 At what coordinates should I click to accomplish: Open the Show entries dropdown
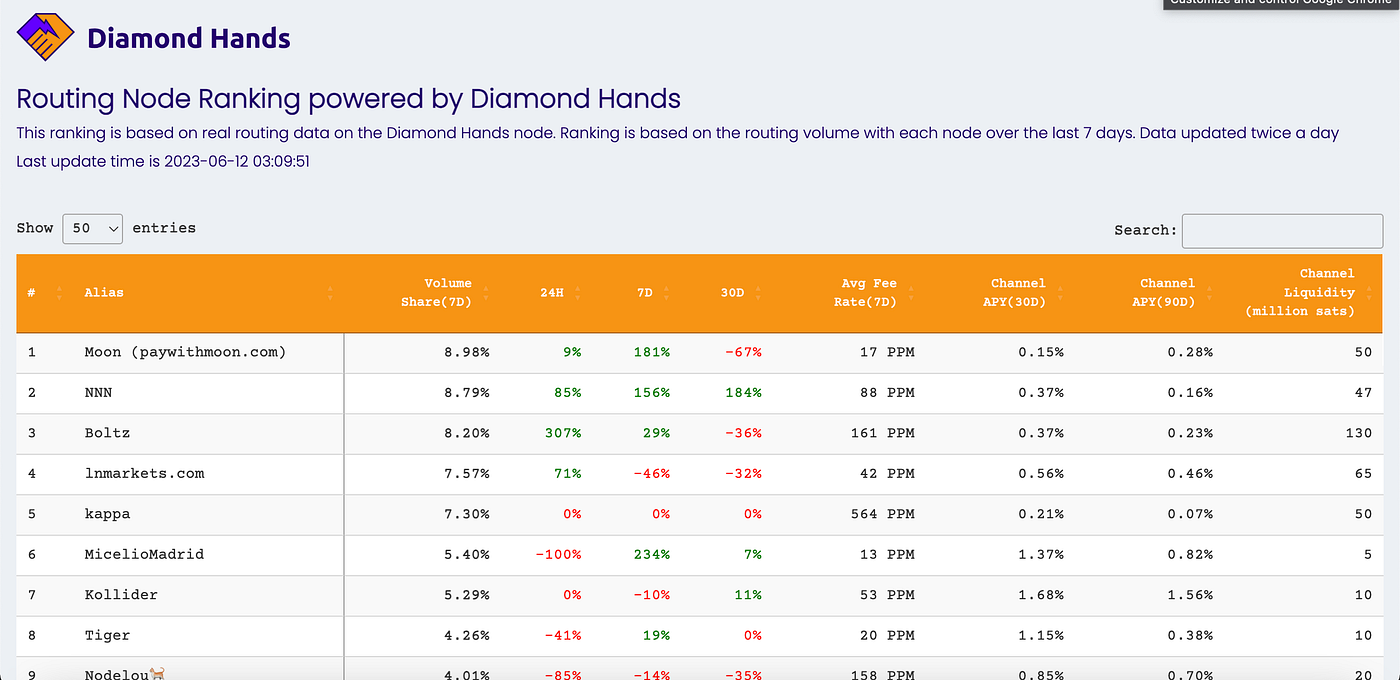point(92,228)
